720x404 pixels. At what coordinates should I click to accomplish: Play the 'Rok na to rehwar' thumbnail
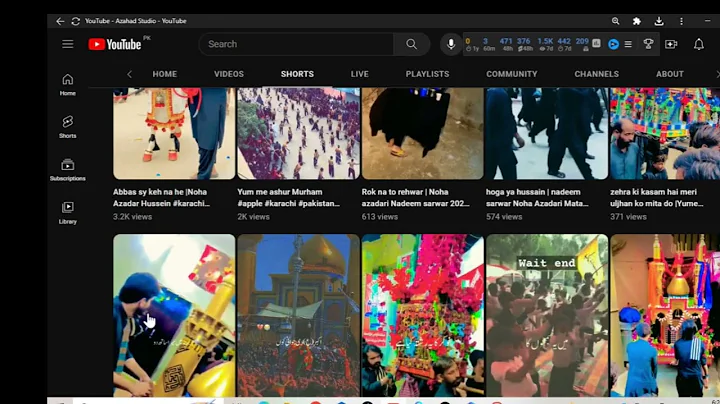tap(422, 133)
